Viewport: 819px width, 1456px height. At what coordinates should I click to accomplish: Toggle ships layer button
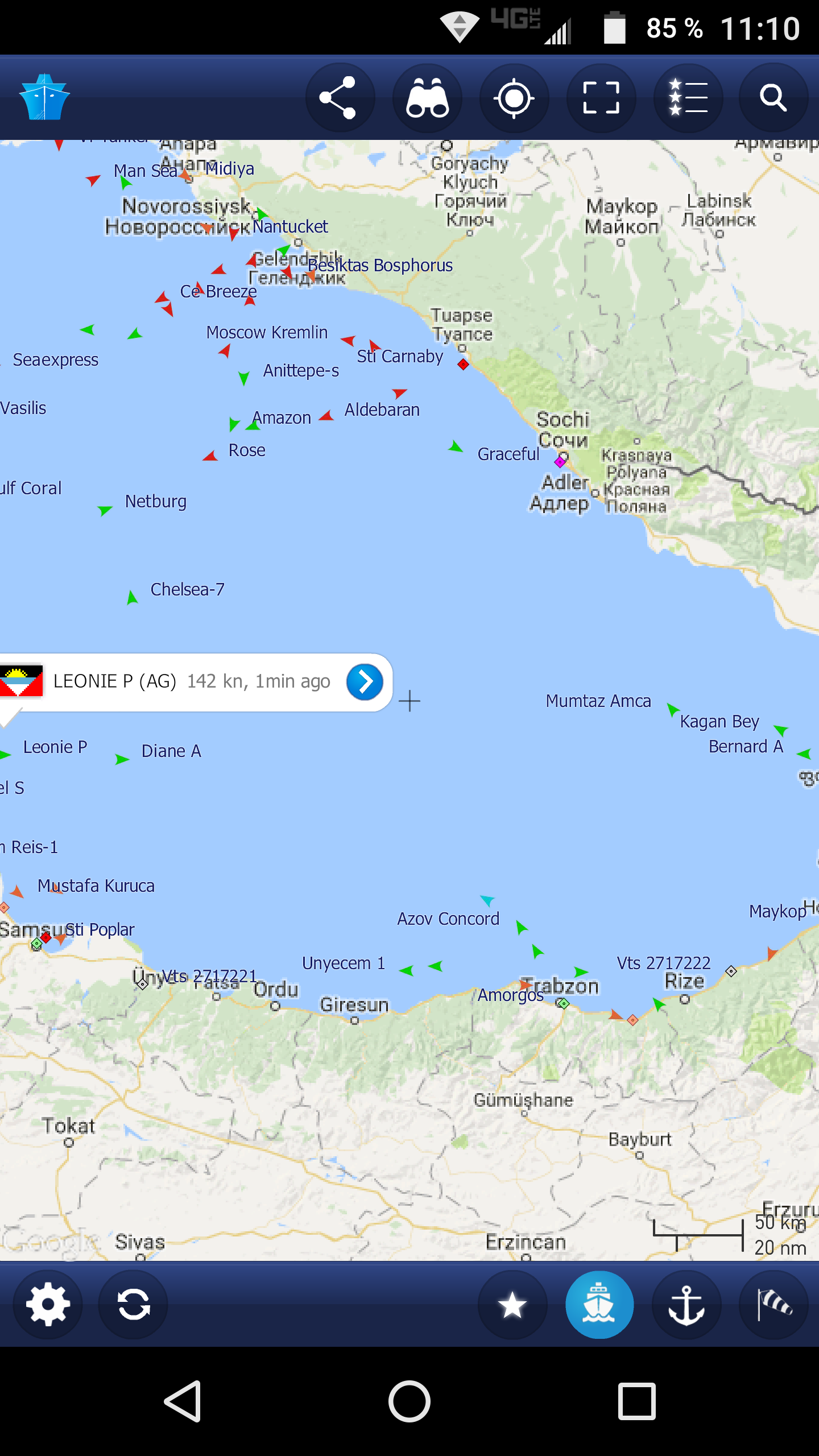pos(599,1304)
